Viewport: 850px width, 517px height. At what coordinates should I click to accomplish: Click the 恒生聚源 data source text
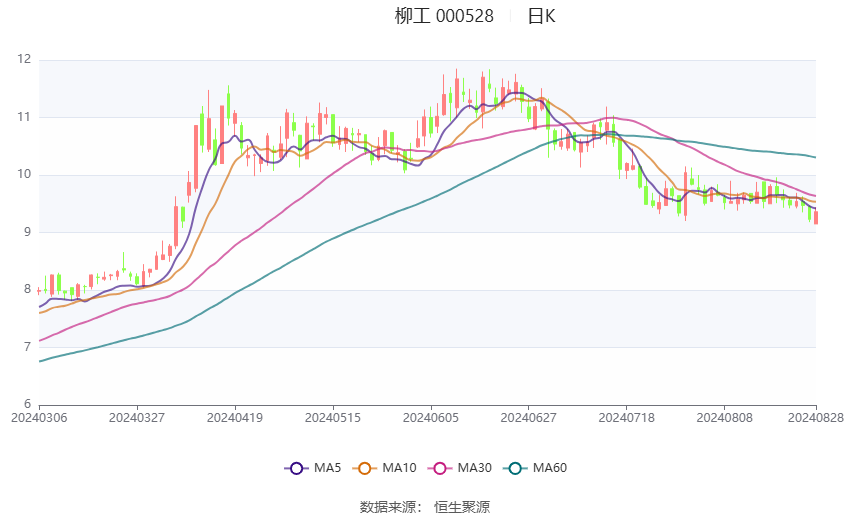462,507
